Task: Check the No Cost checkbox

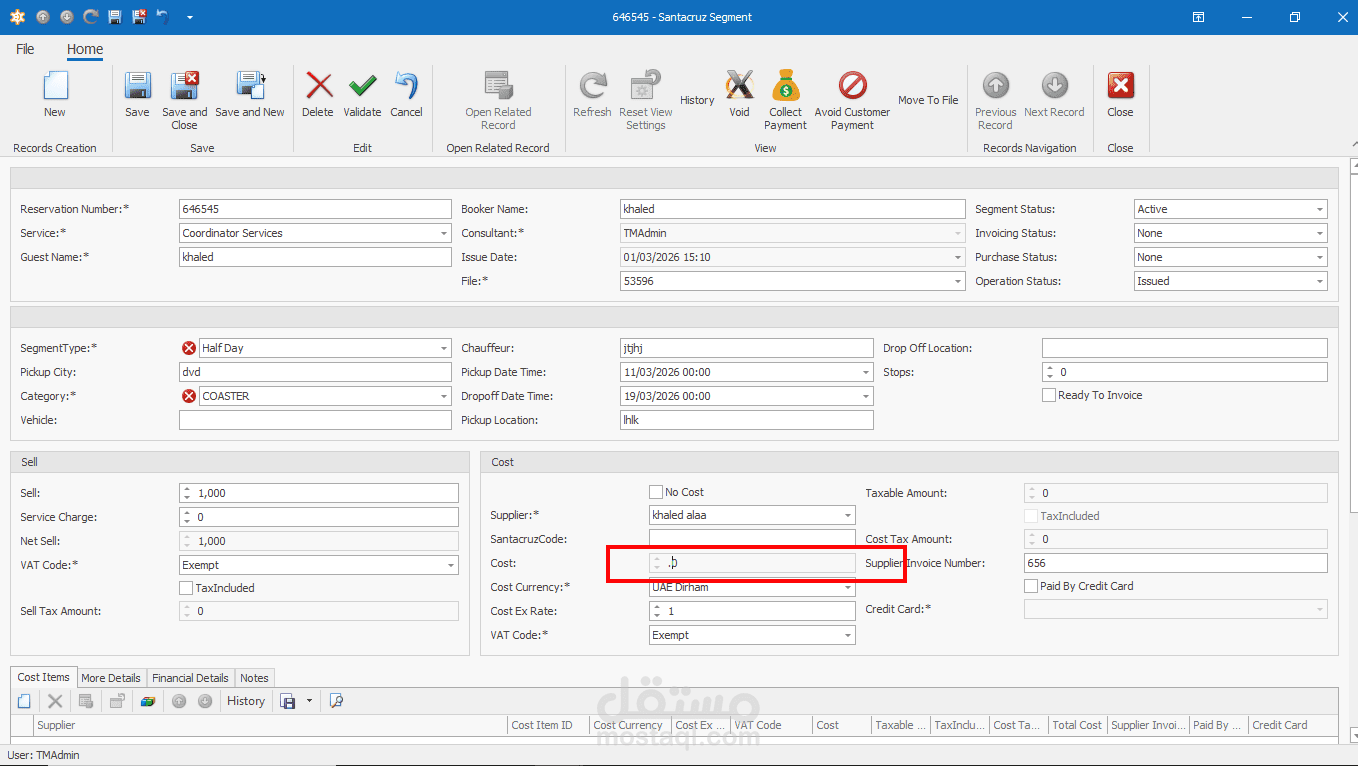Action: 656,492
